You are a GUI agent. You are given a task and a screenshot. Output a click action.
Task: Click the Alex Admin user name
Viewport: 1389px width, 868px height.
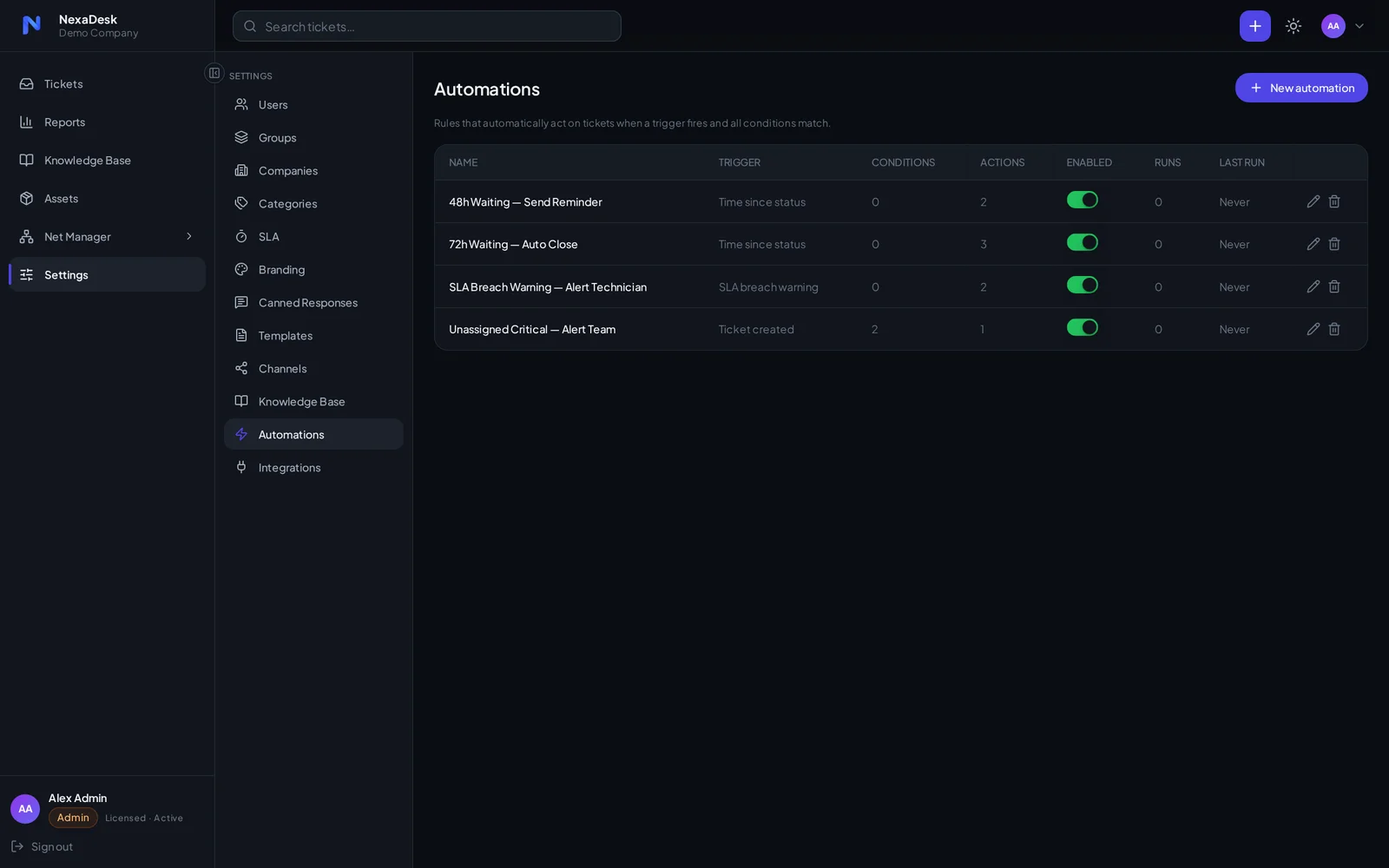point(77,798)
